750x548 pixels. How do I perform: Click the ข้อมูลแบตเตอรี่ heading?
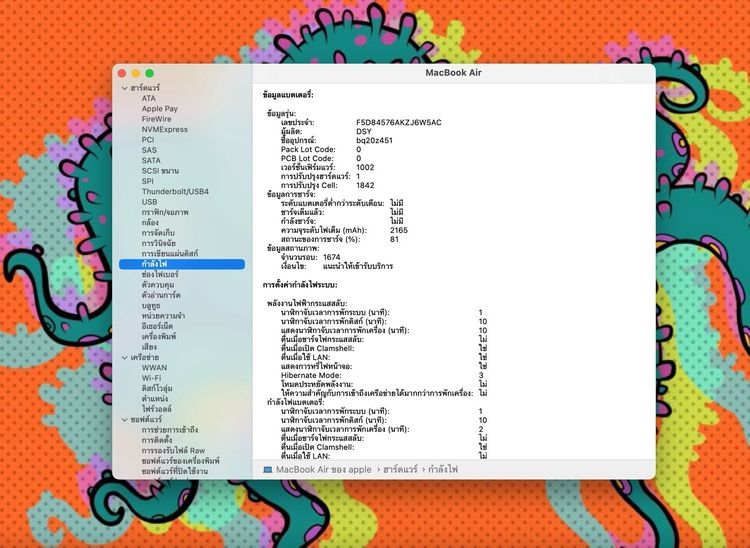[288, 95]
